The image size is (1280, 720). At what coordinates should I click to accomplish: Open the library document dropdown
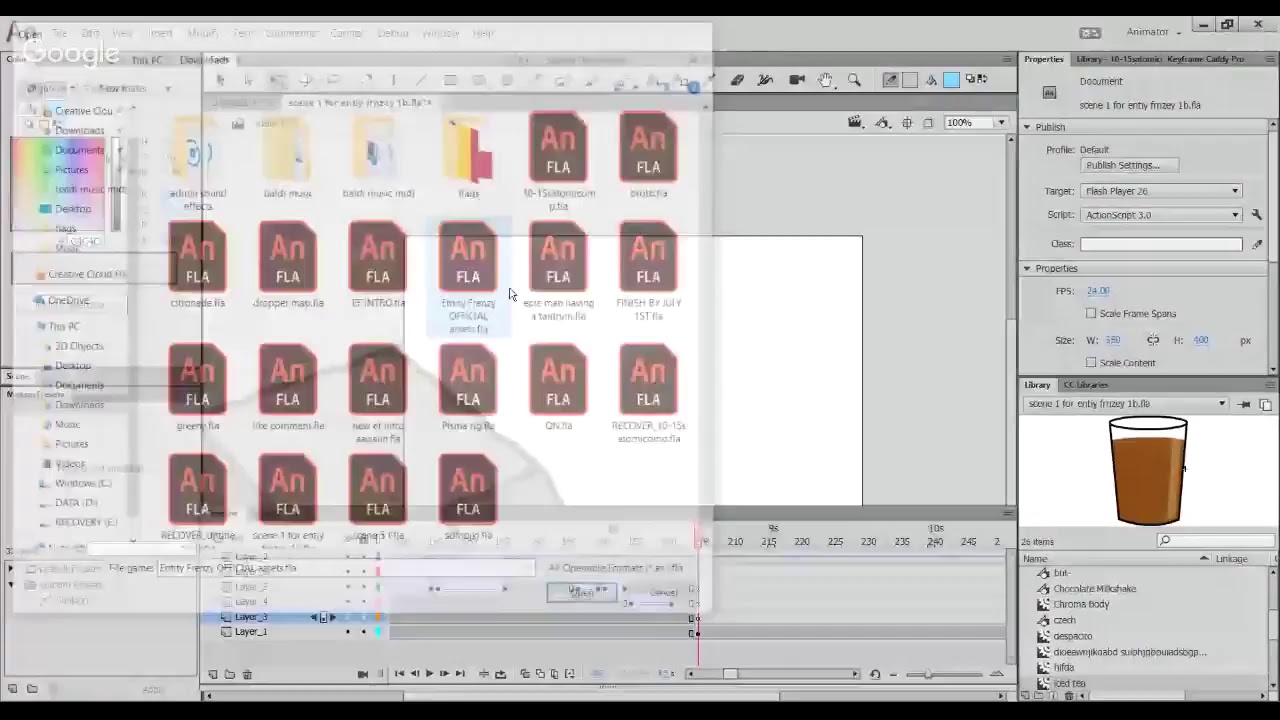1125,404
